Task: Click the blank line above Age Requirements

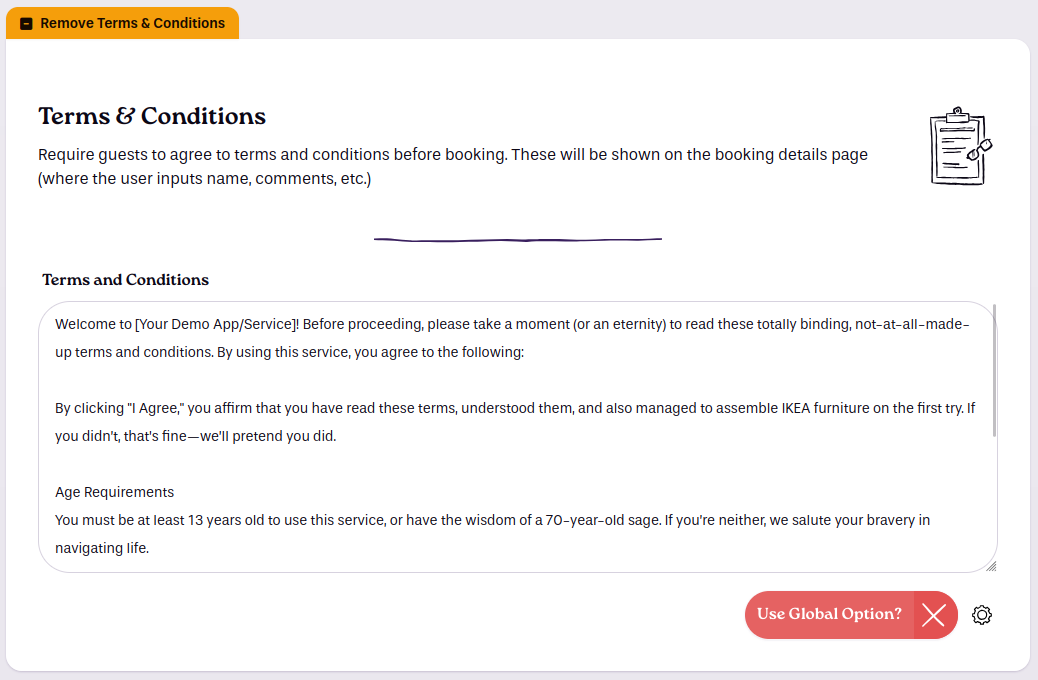Action: (516, 464)
